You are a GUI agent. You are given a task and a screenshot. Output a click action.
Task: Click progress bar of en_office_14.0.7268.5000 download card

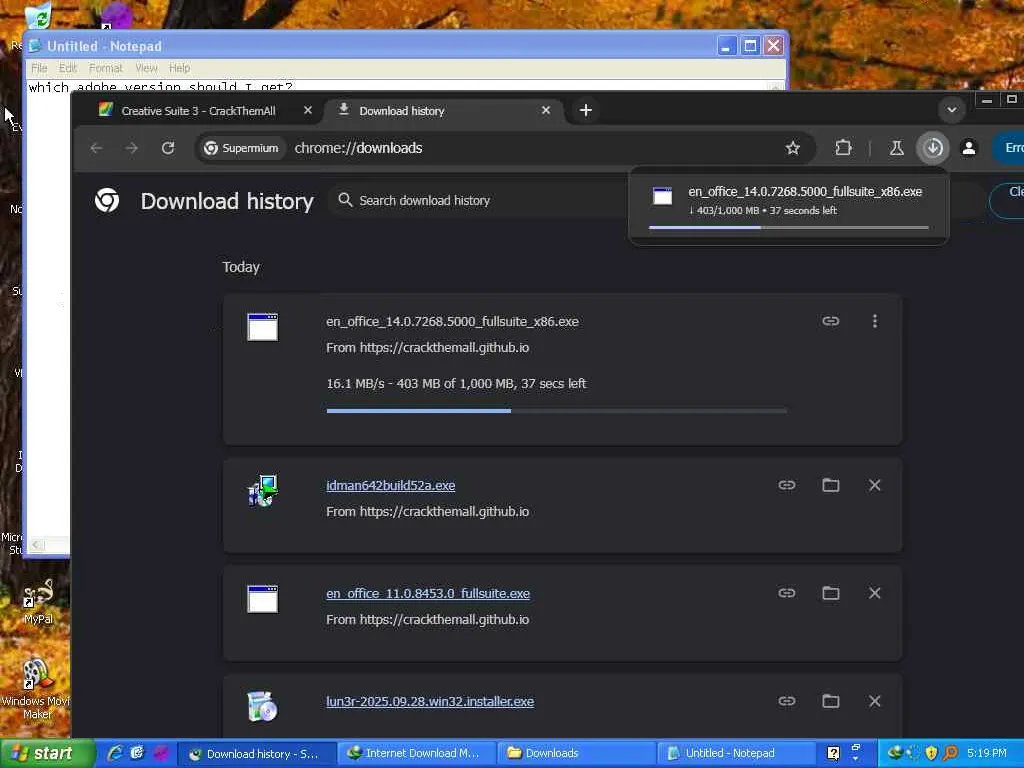click(556, 411)
